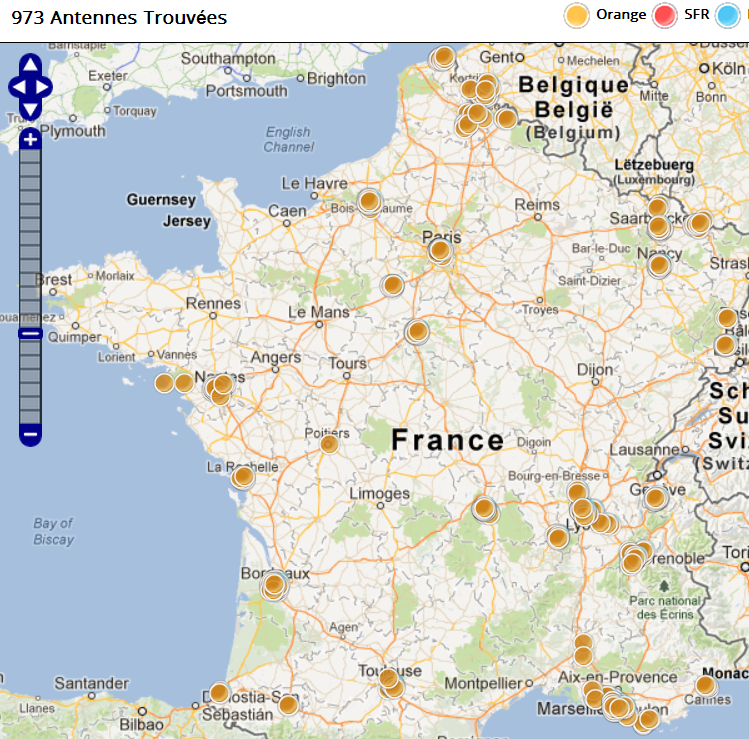Open antenna marker just southwest of Lyon
Viewport: 749px width, 739px height.
[557, 538]
